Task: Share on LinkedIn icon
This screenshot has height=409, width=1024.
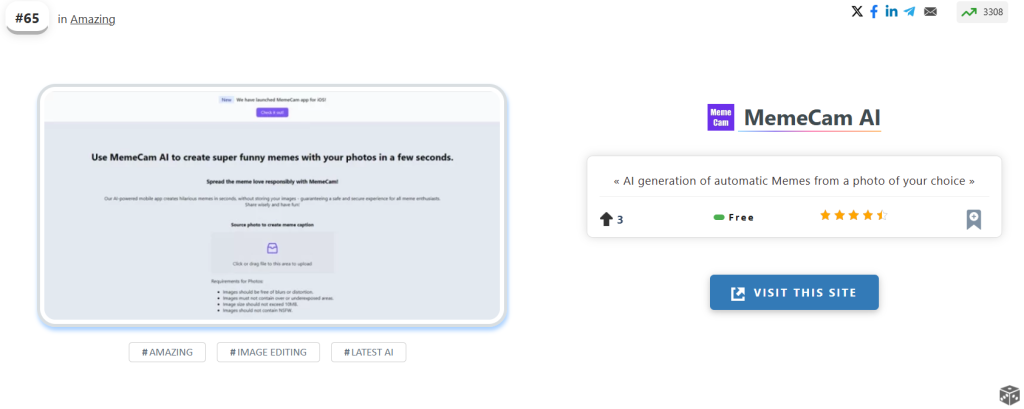Action: [x=891, y=12]
